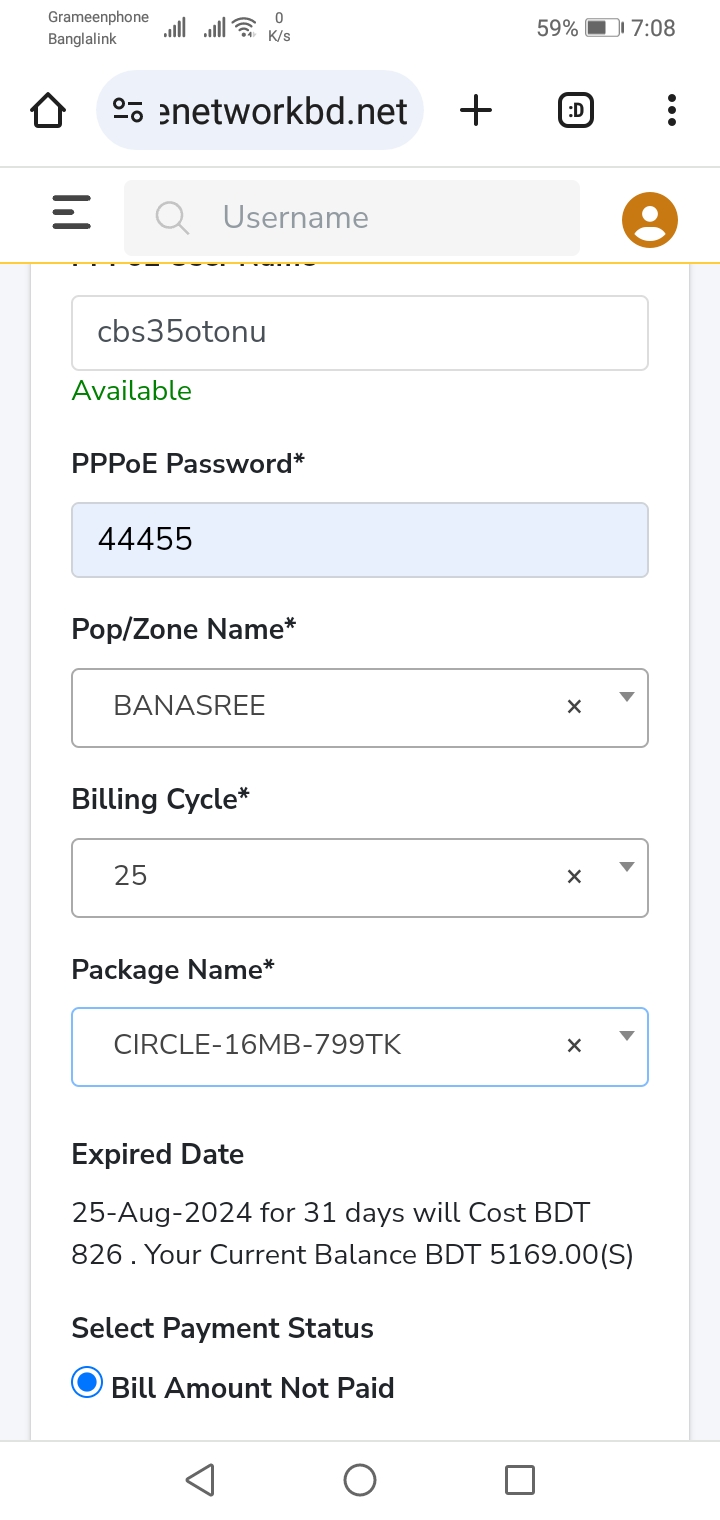This screenshot has height=1520, width=720.
Task: Clear the billing cycle value 25
Action: click(x=574, y=877)
